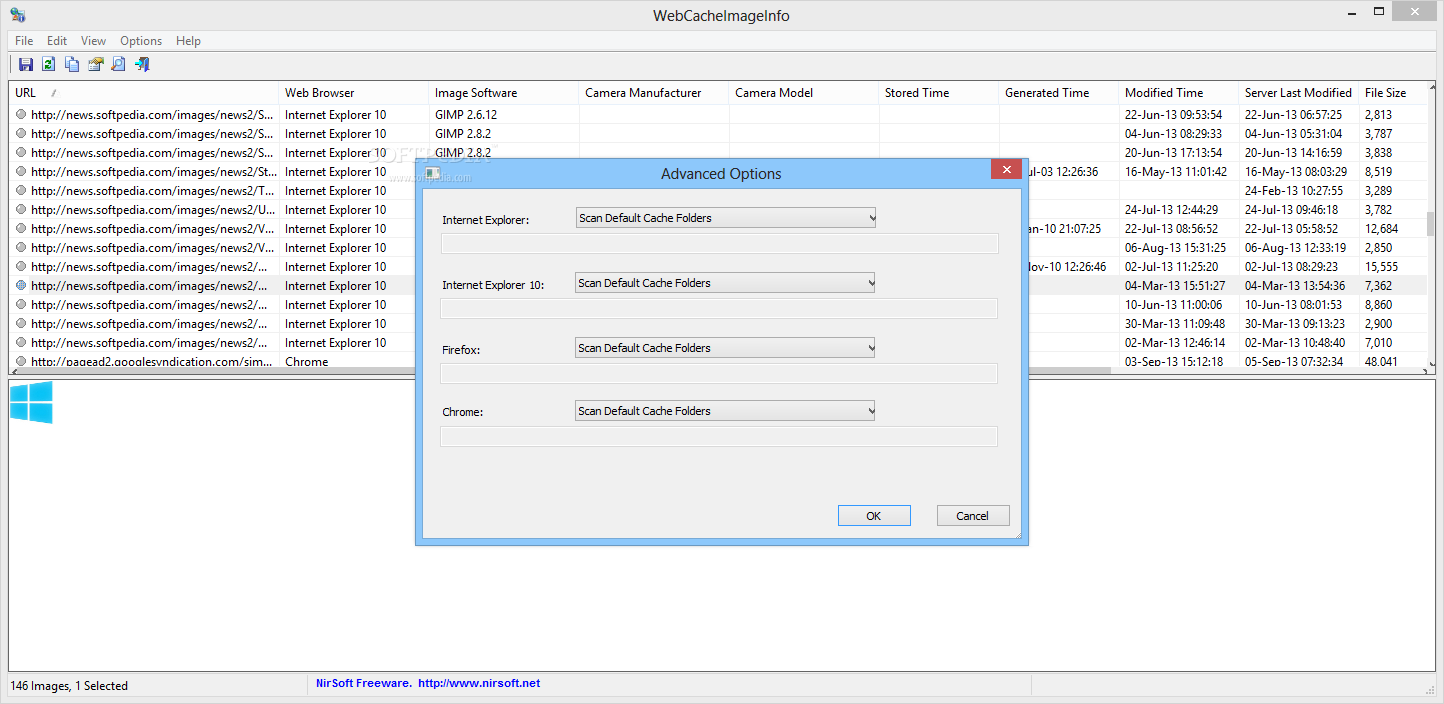Click modified time 16-May-13 11:01:42
This screenshot has height=704, width=1444.
point(1175,172)
